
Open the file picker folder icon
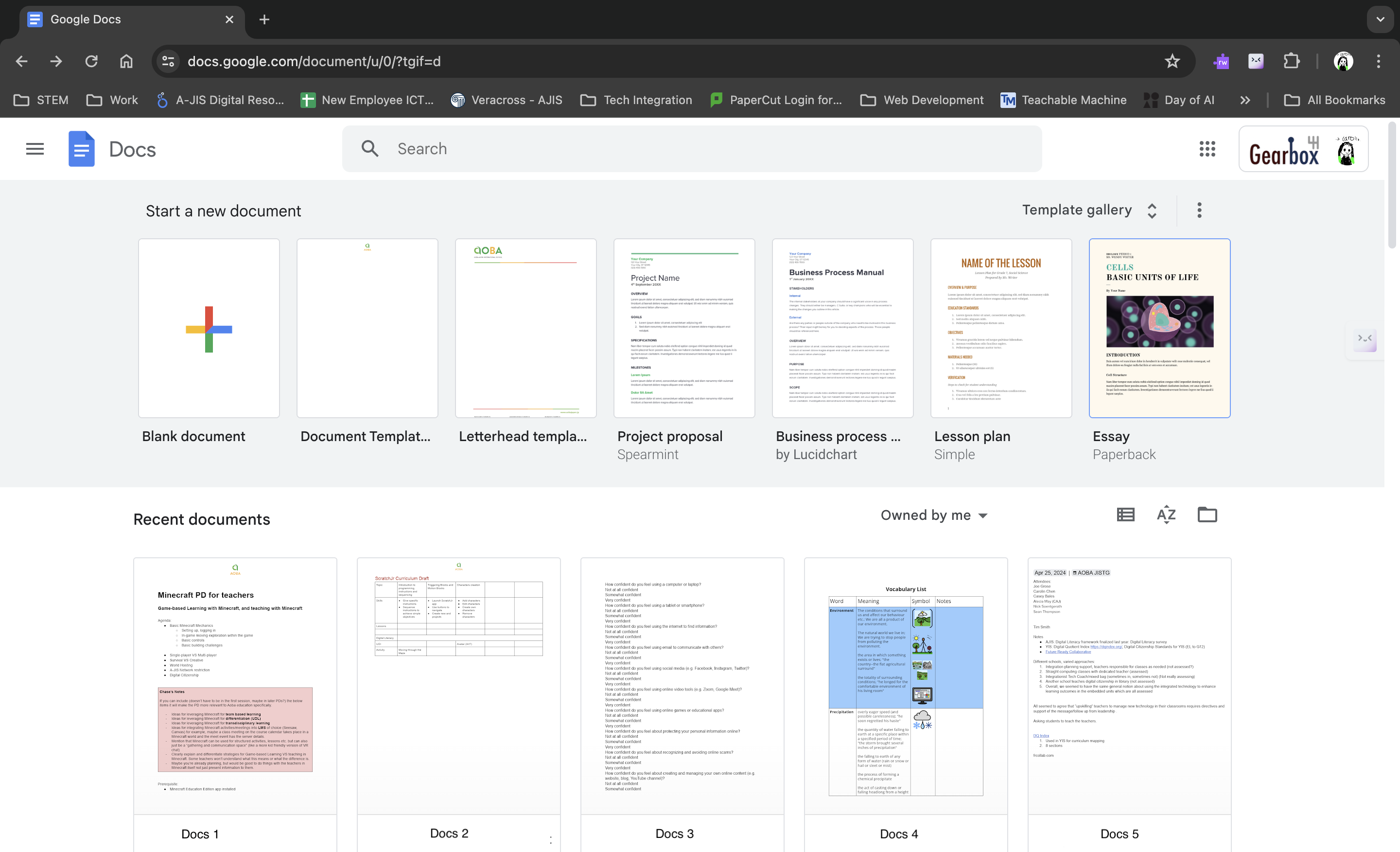(x=1207, y=515)
